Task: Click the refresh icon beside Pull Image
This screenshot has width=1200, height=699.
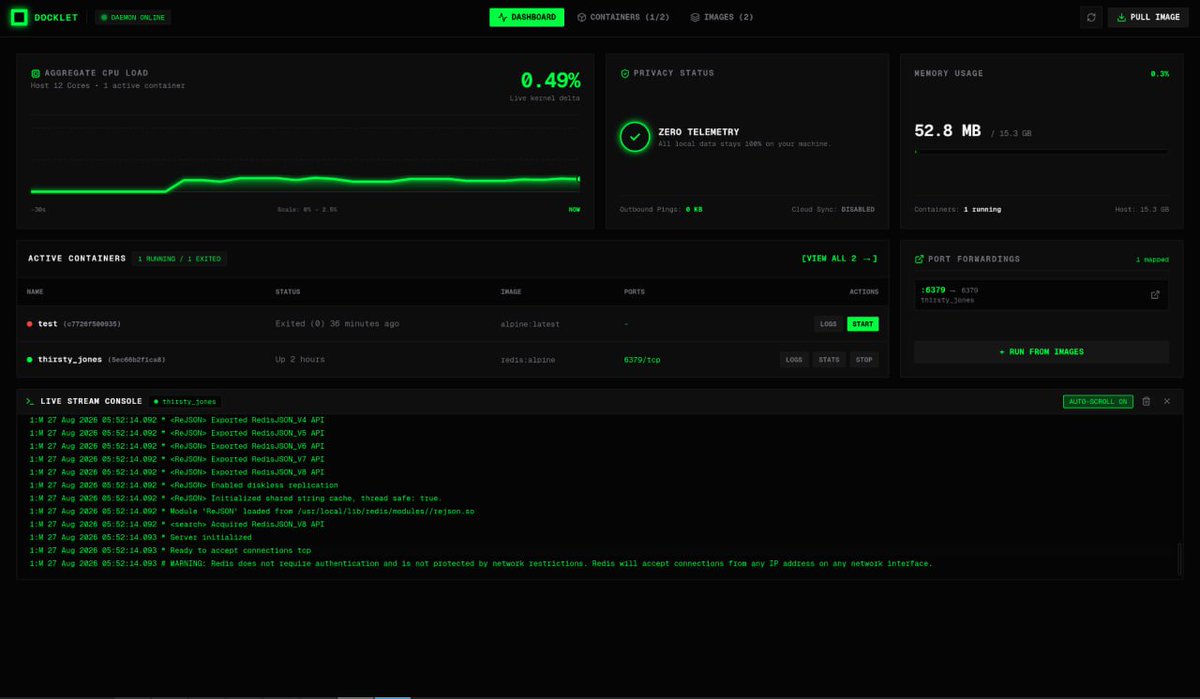Action: (1091, 17)
